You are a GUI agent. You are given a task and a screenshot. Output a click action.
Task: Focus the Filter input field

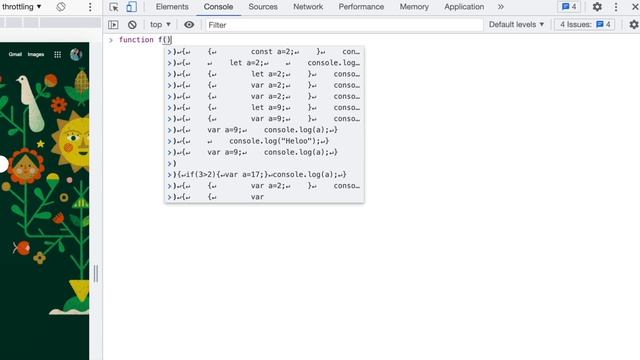click(344, 25)
